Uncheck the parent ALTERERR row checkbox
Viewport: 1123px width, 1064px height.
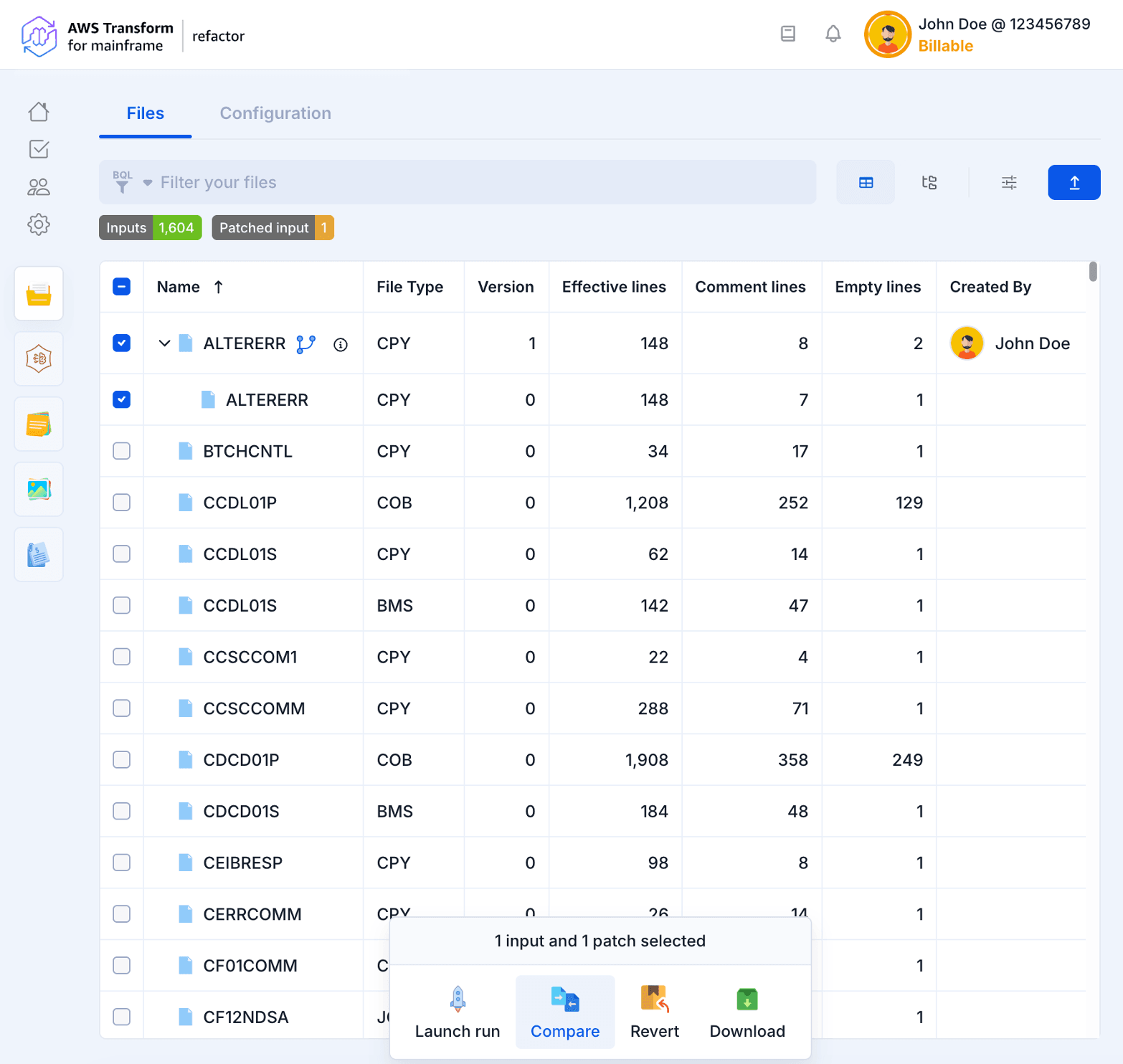(x=122, y=343)
